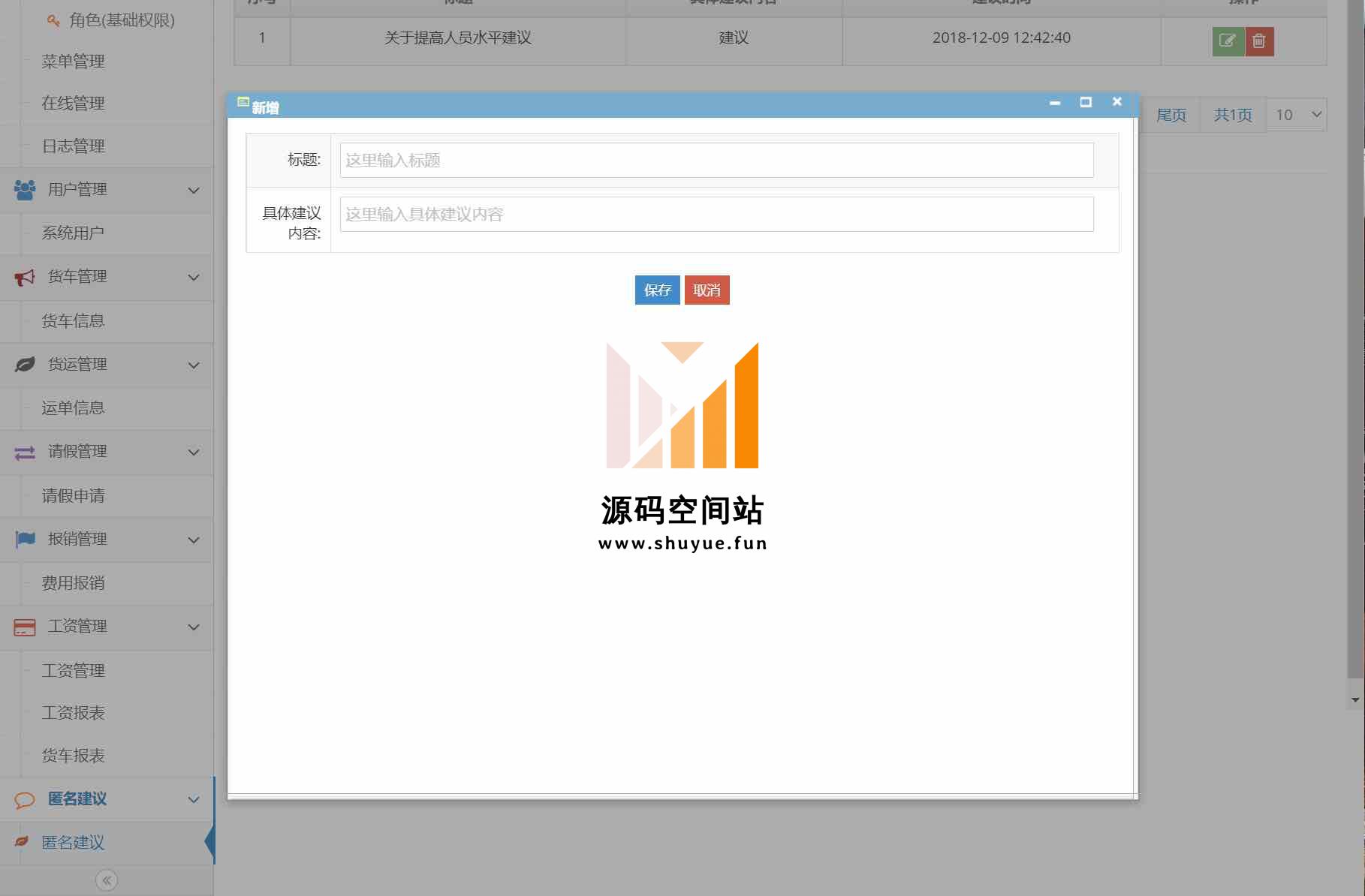The image size is (1365, 896).
Task: Collapse the 匿名建议 group chevron
Action: pos(194,800)
